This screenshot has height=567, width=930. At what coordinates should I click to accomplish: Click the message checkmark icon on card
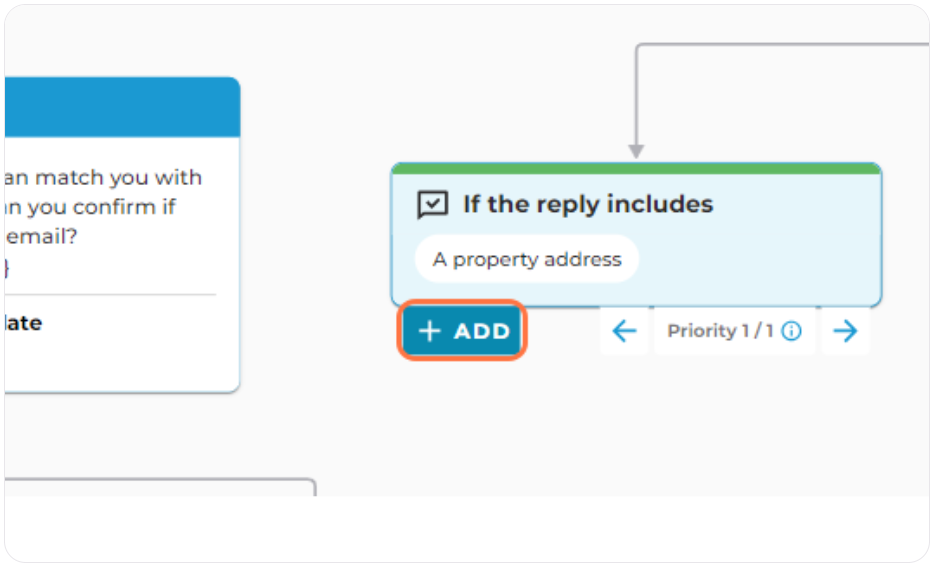point(432,205)
